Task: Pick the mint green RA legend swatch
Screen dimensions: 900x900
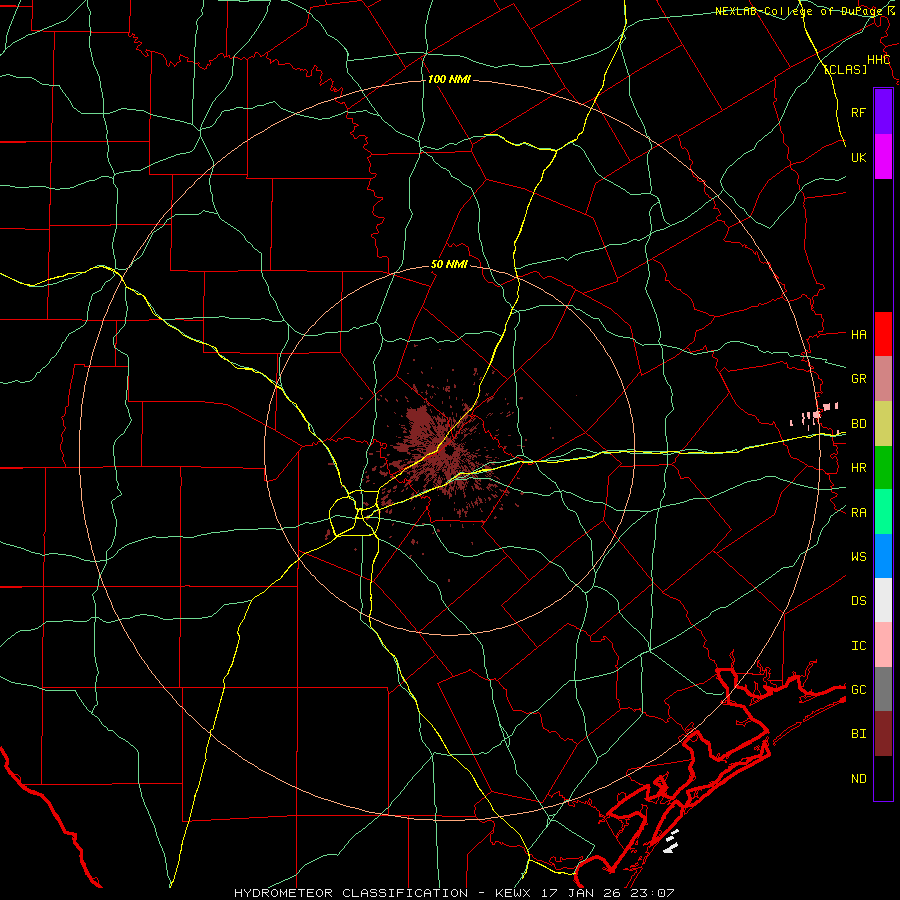Action: 883,512
